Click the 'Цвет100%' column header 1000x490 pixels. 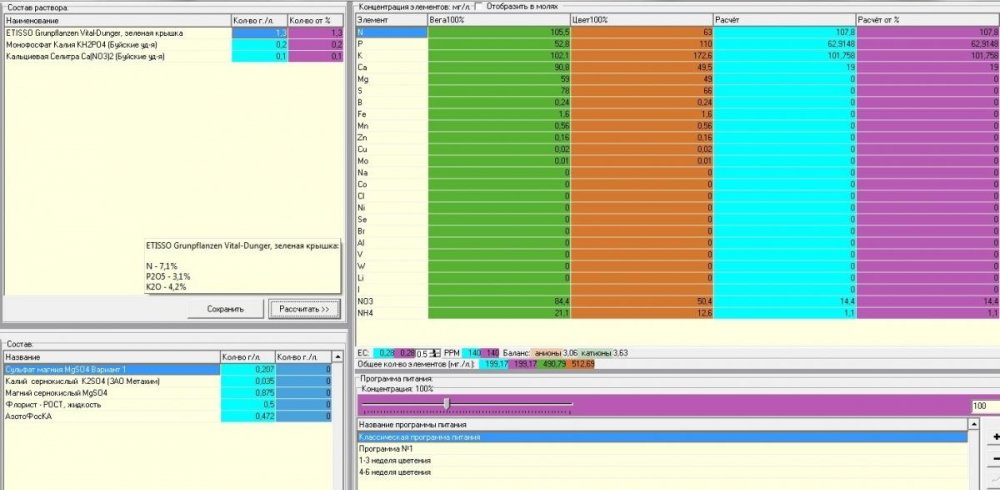pyautogui.click(x=642, y=20)
